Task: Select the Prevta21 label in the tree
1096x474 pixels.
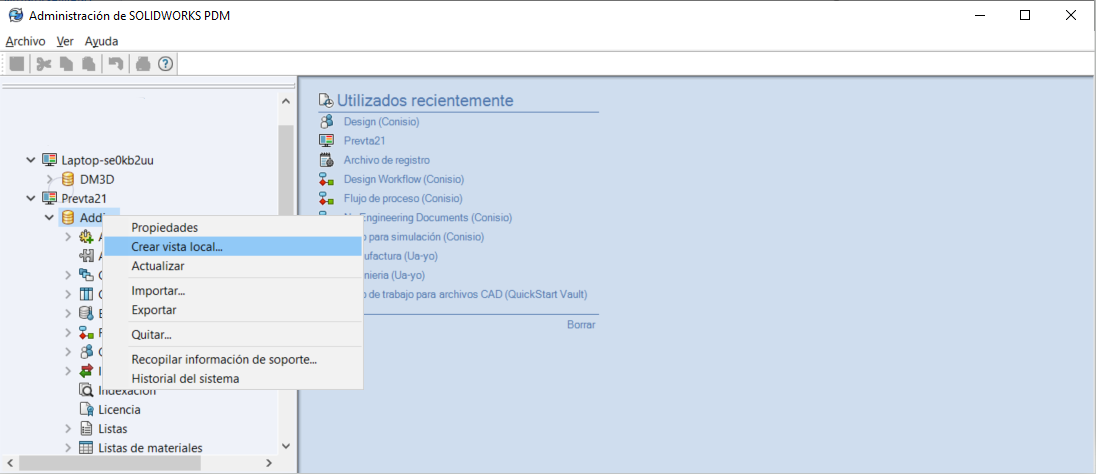Action: (x=84, y=199)
